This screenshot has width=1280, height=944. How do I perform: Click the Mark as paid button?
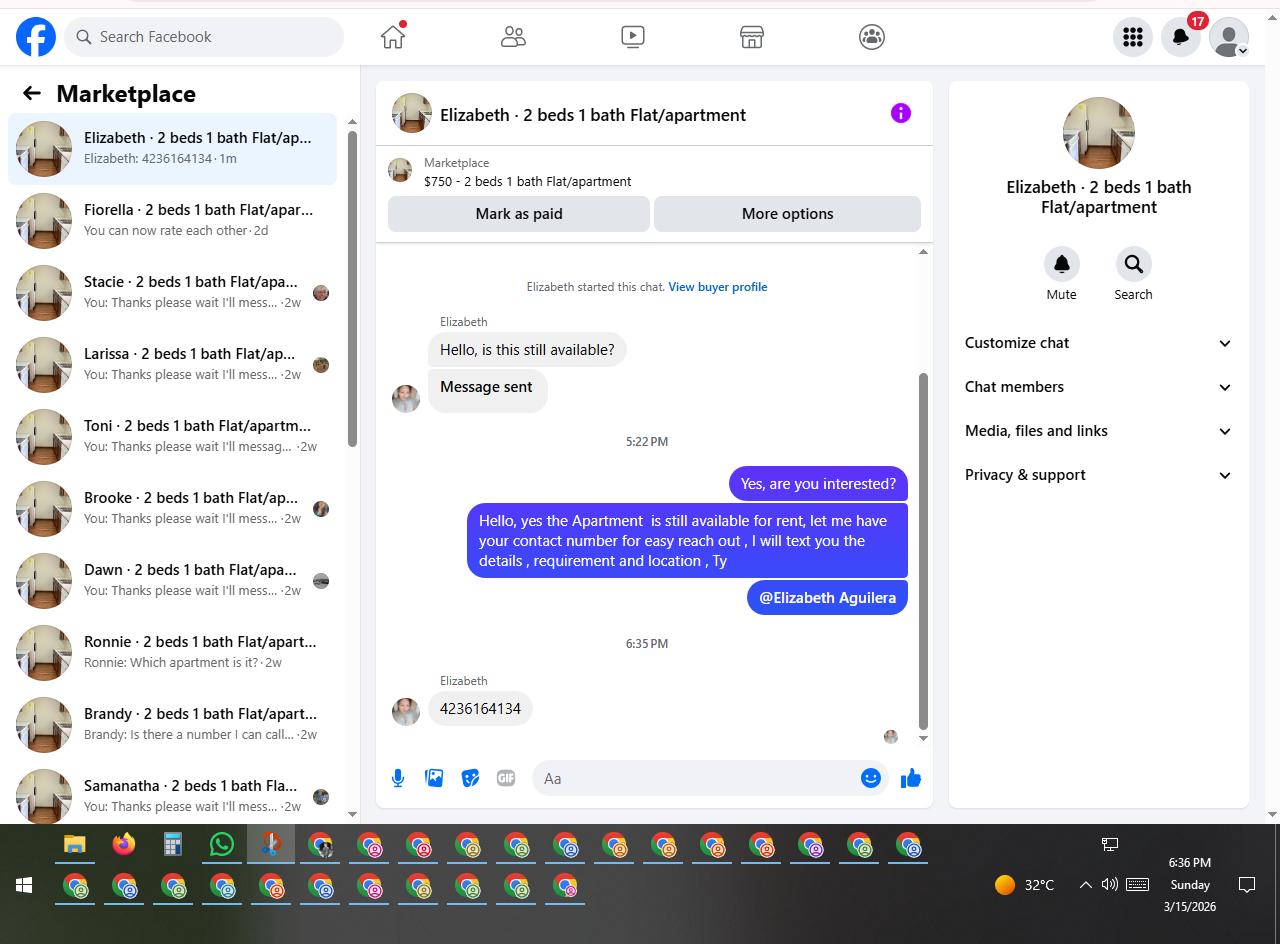(519, 214)
